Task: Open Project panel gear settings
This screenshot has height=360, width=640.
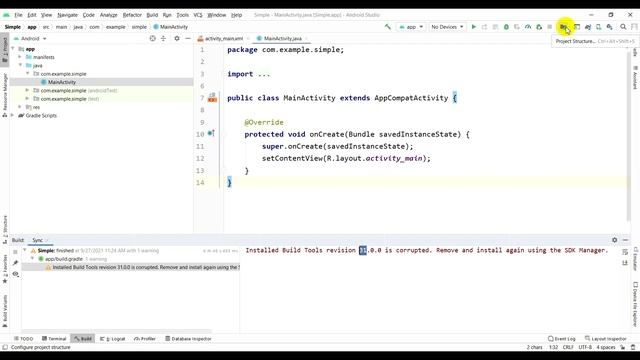Action: pyautogui.click(x=177, y=38)
